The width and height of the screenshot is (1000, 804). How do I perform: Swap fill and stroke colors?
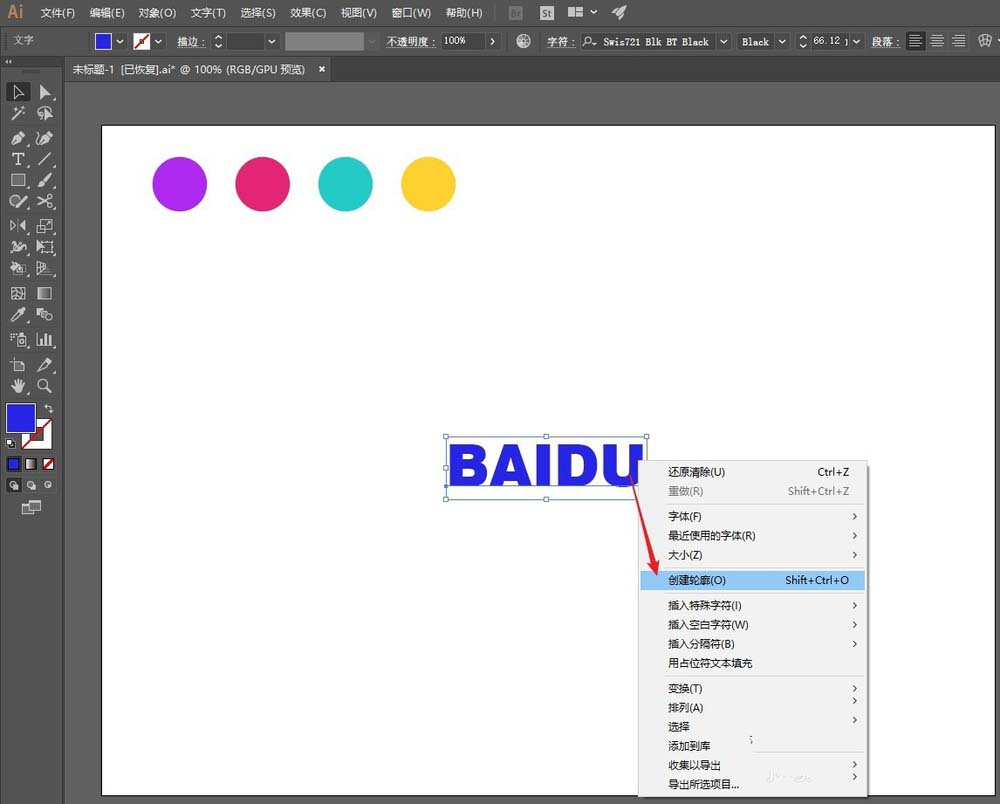(x=48, y=408)
